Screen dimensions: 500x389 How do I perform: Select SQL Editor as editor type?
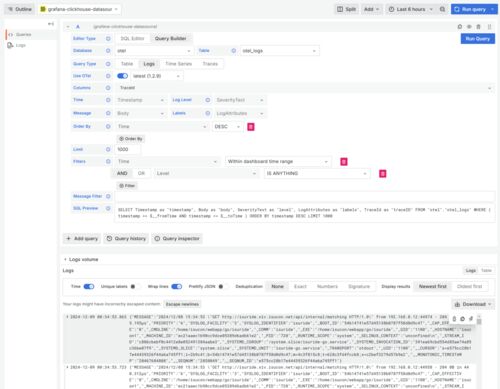[x=132, y=39]
